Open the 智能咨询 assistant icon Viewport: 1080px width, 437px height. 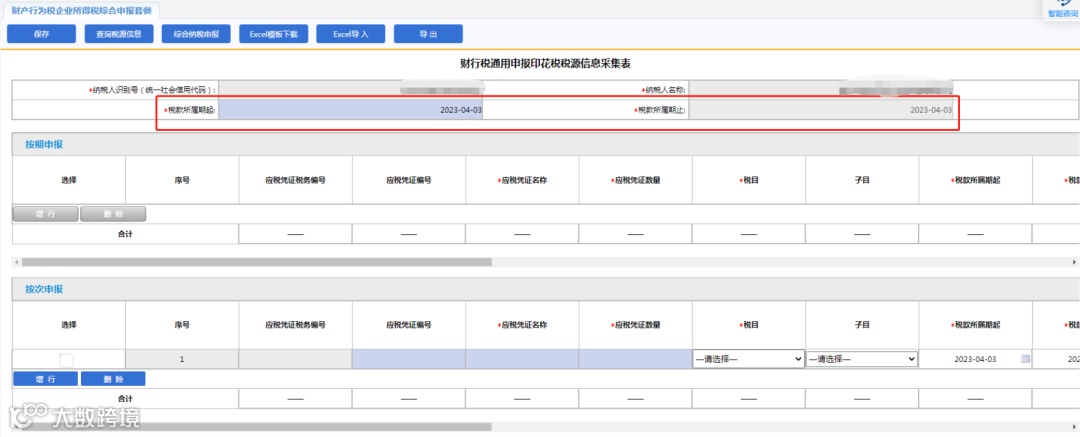tap(1063, 9)
